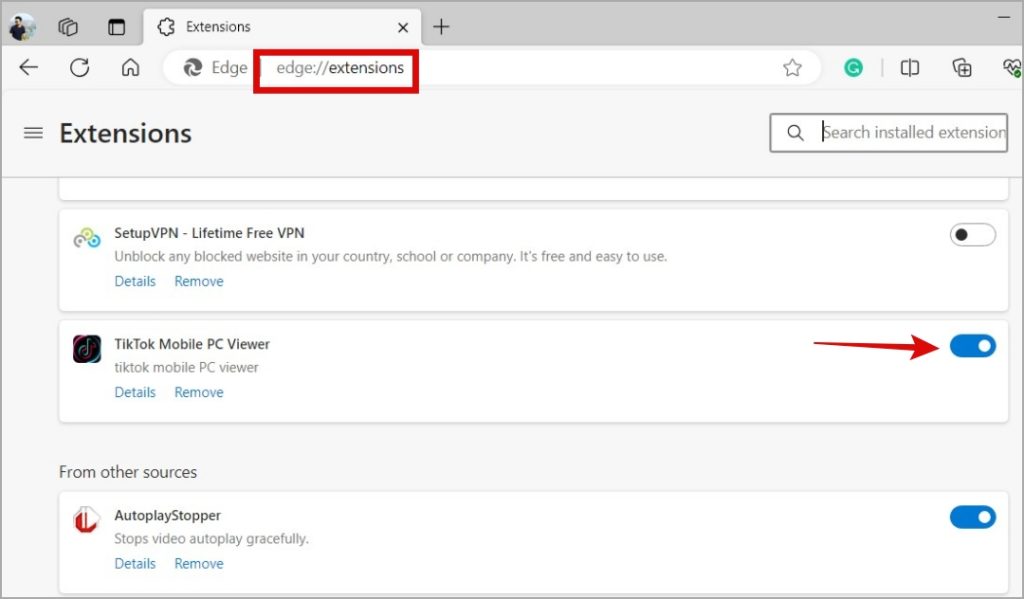Open Browser essentials heart icon
This screenshot has height=599, width=1024.
click(1012, 67)
